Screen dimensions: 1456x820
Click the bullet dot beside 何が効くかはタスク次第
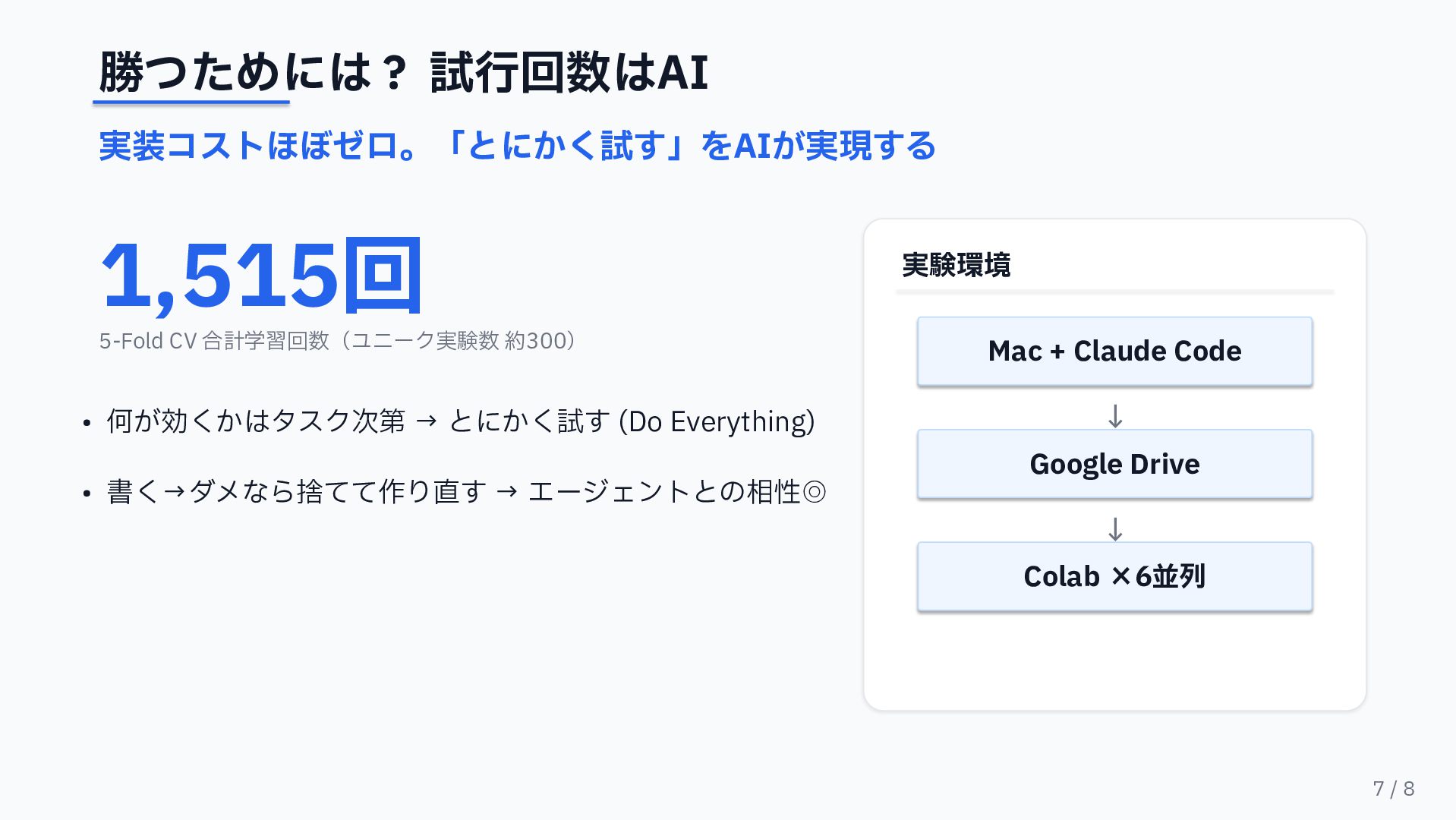[x=87, y=423]
